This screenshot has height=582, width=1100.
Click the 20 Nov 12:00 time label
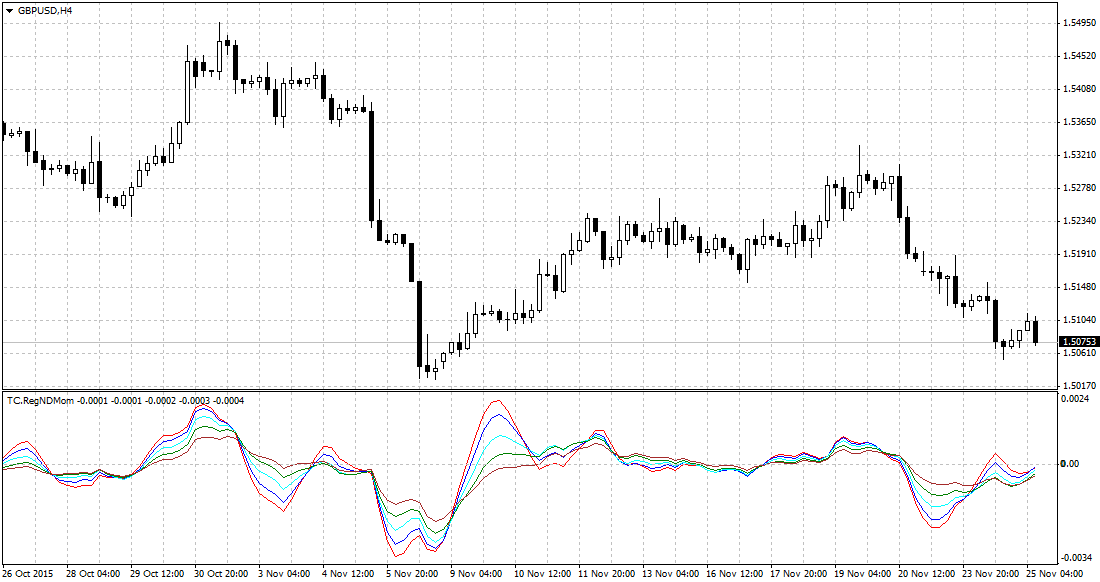[926, 574]
